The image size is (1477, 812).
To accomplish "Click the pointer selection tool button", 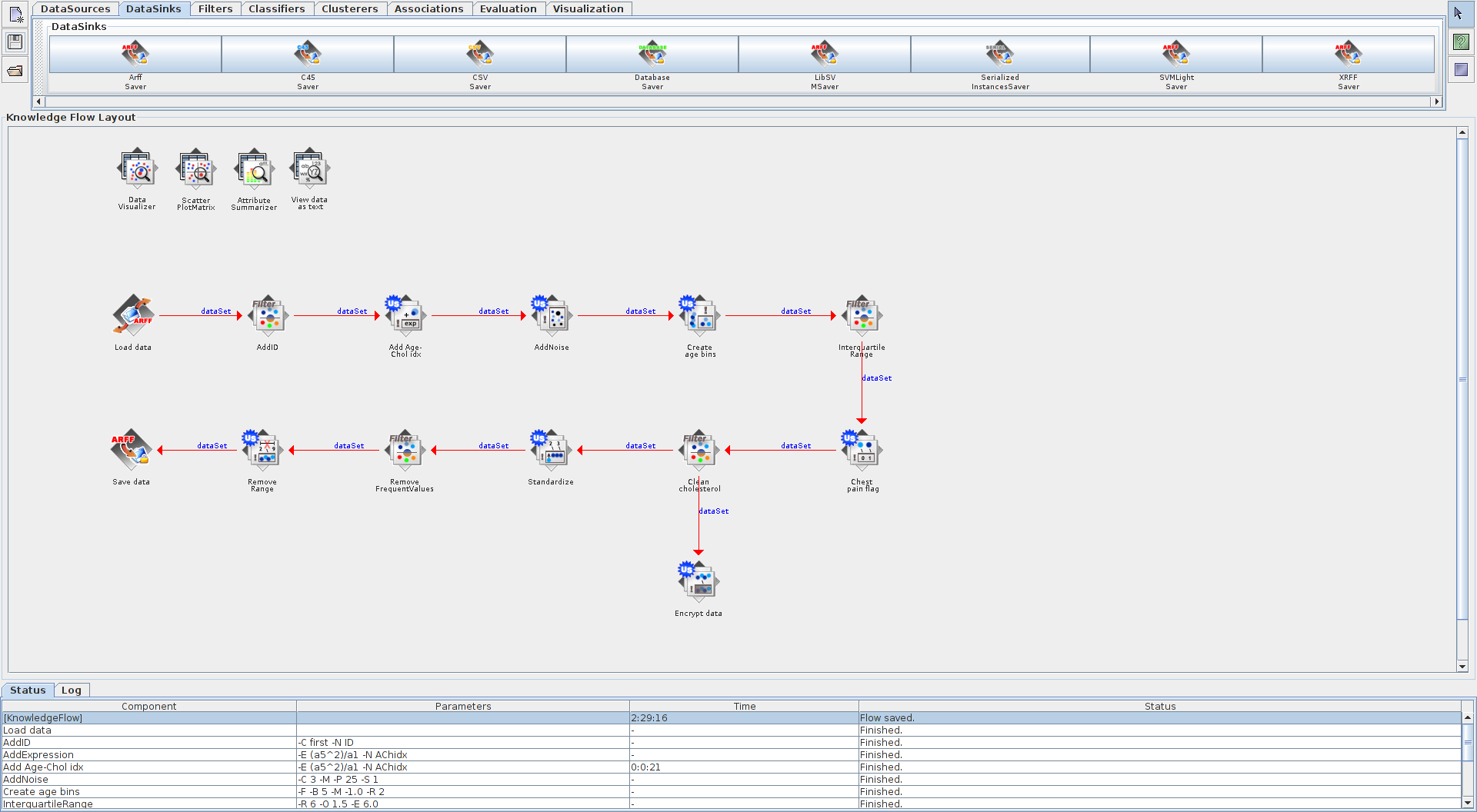I will (x=1459, y=13).
